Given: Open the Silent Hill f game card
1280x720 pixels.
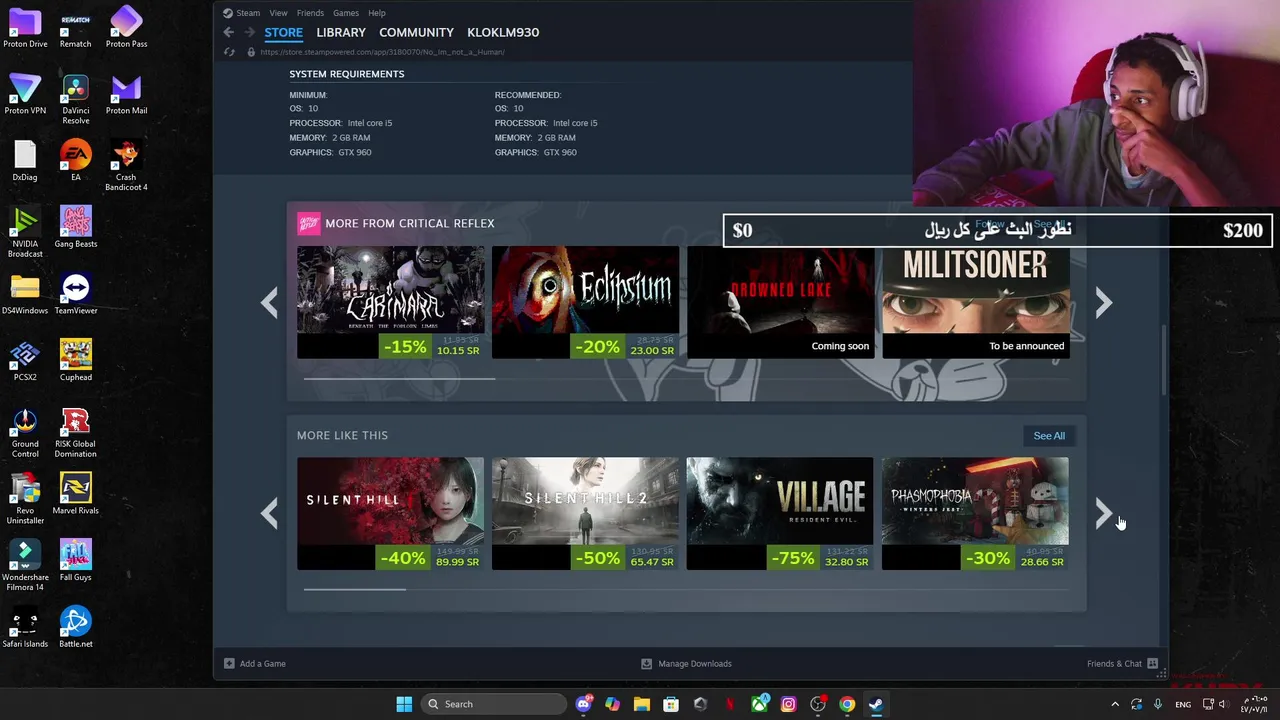Looking at the screenshot, I should pyautogui.click(x=390, y=514).
